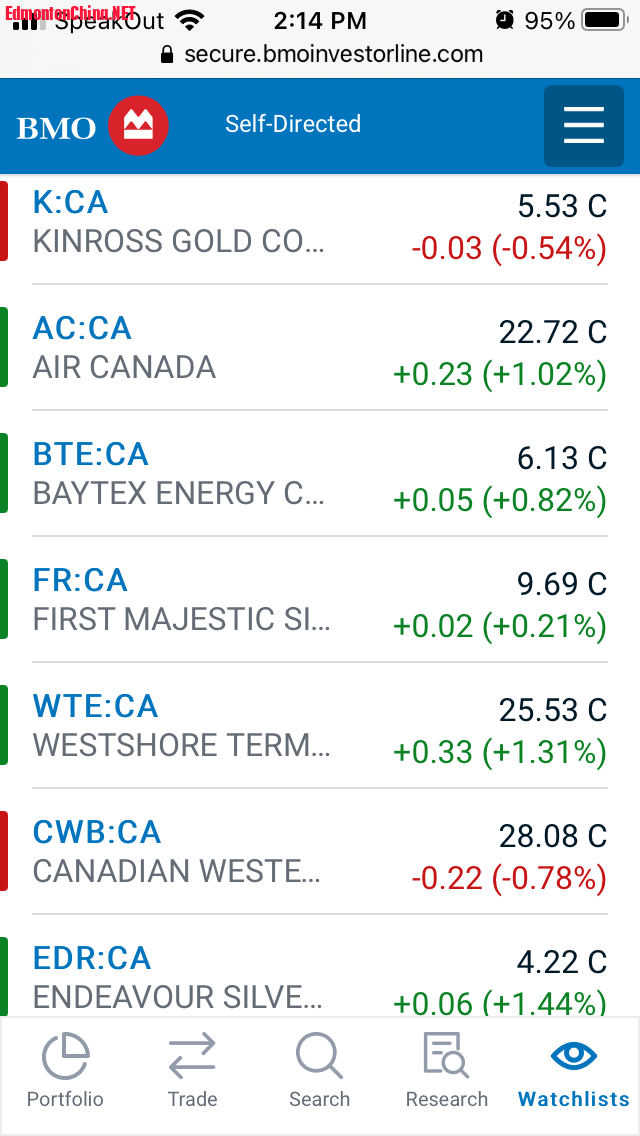Tap the Trade arrows icon

192,1056
